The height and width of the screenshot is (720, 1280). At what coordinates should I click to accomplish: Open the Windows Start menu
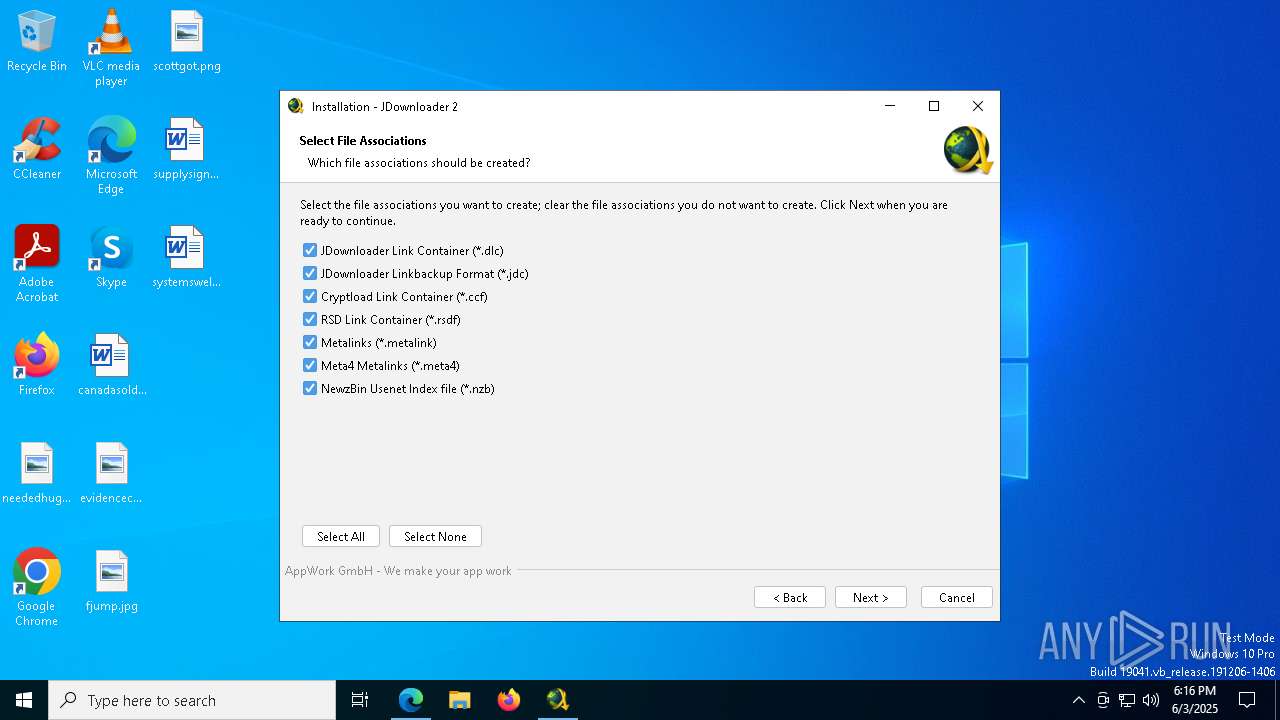(x=24, y=700)
